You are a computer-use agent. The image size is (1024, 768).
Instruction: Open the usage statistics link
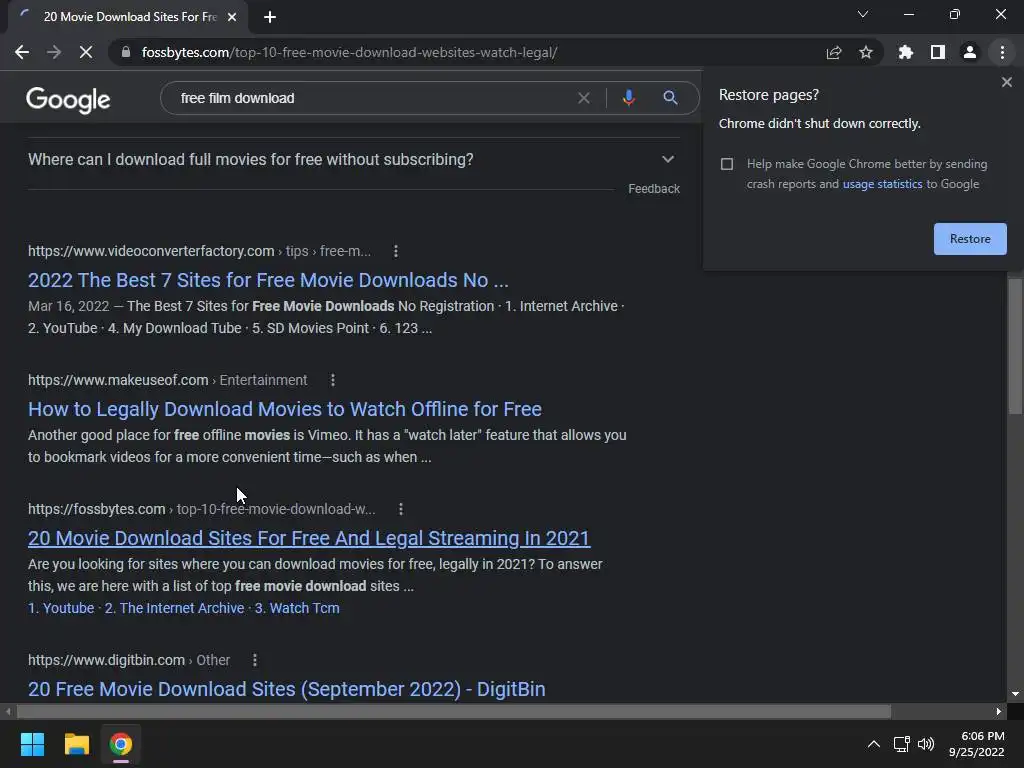[882, 184]
